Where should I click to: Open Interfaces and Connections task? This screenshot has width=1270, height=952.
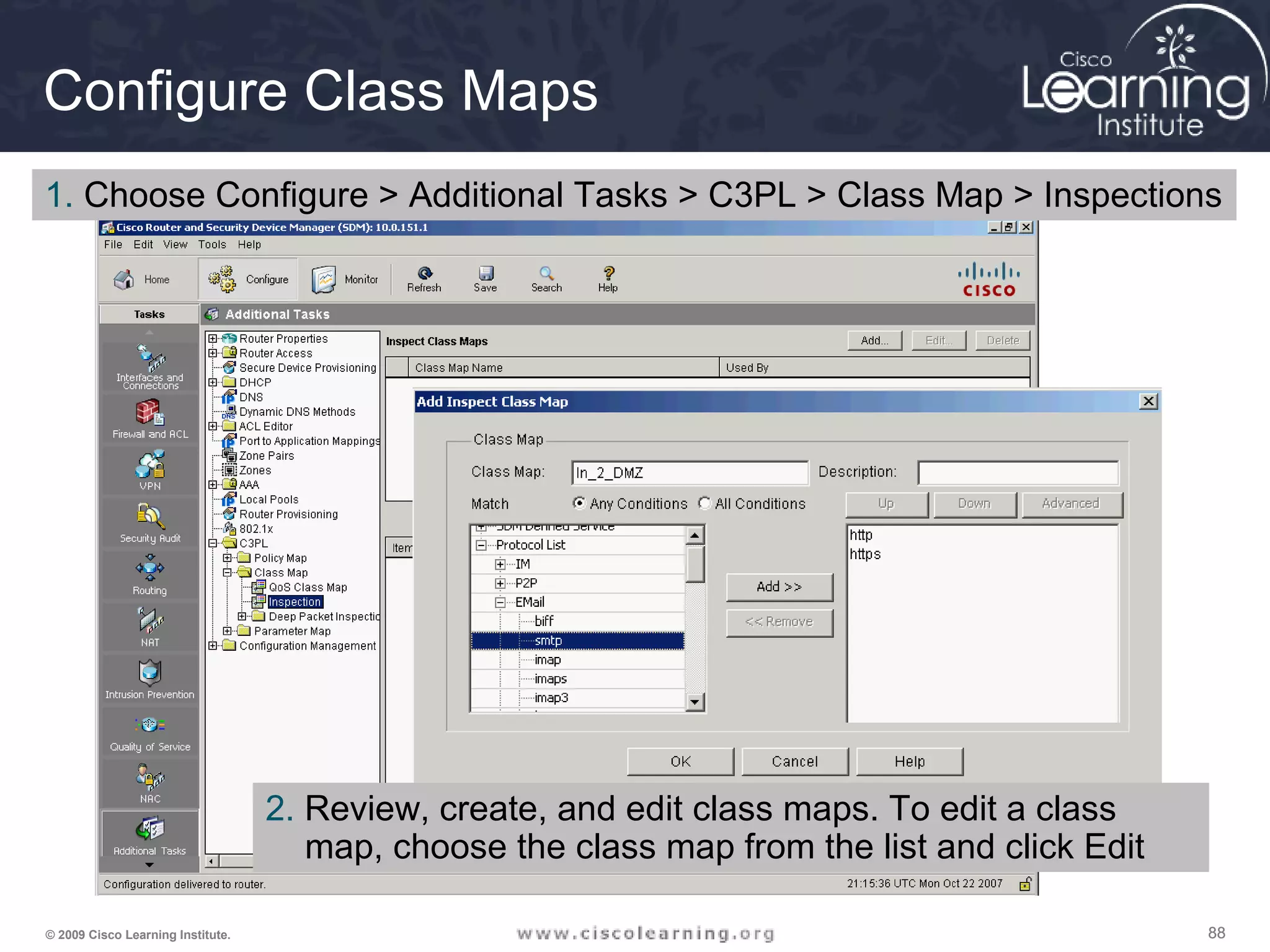pos(149,367)
